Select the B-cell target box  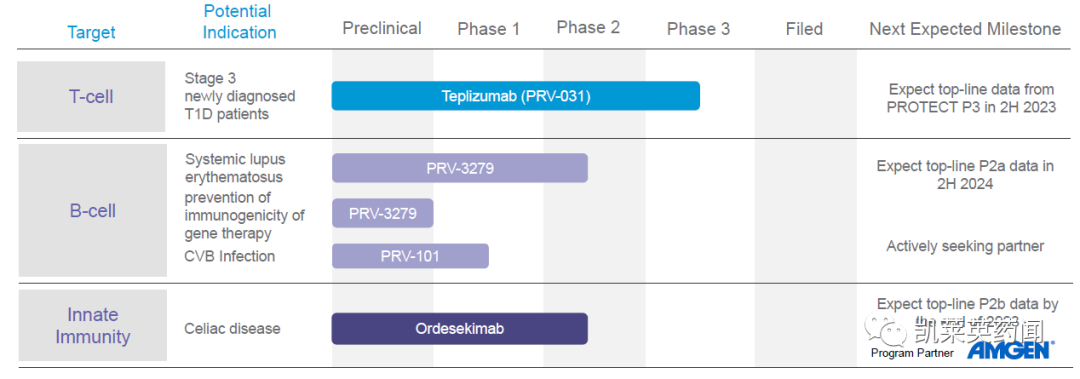point(92,210)
